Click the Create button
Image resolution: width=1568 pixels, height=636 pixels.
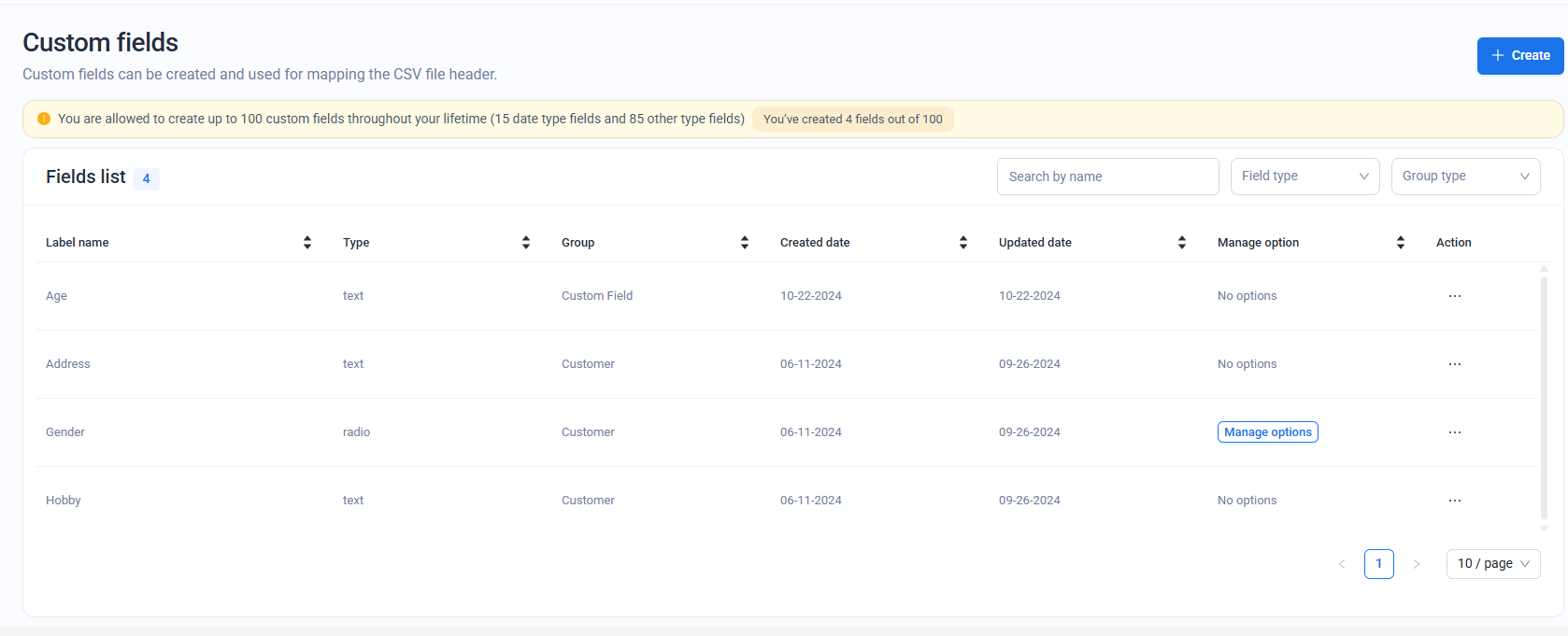tap(1519, 56)
